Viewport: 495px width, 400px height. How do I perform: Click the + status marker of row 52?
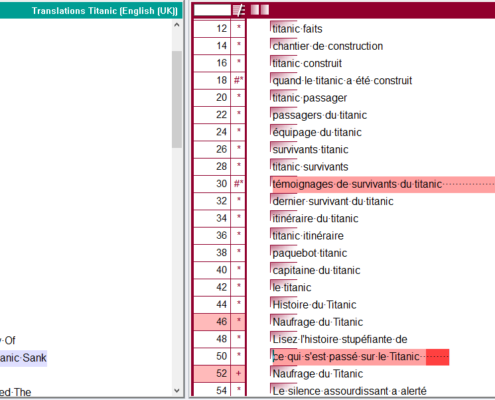238,373
